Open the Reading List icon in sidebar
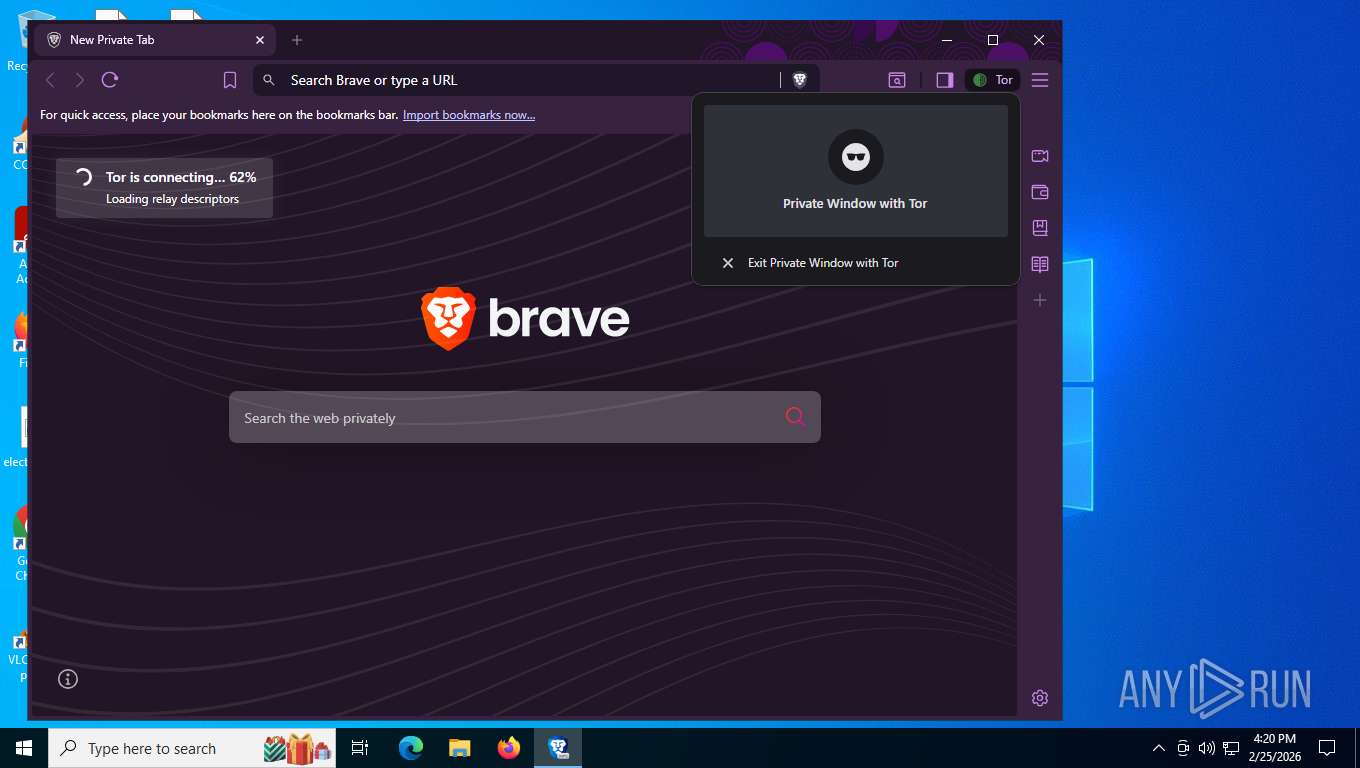The width and height of the screenshot is (1360, 768). pyautogui.click(x=1040, y=264)
